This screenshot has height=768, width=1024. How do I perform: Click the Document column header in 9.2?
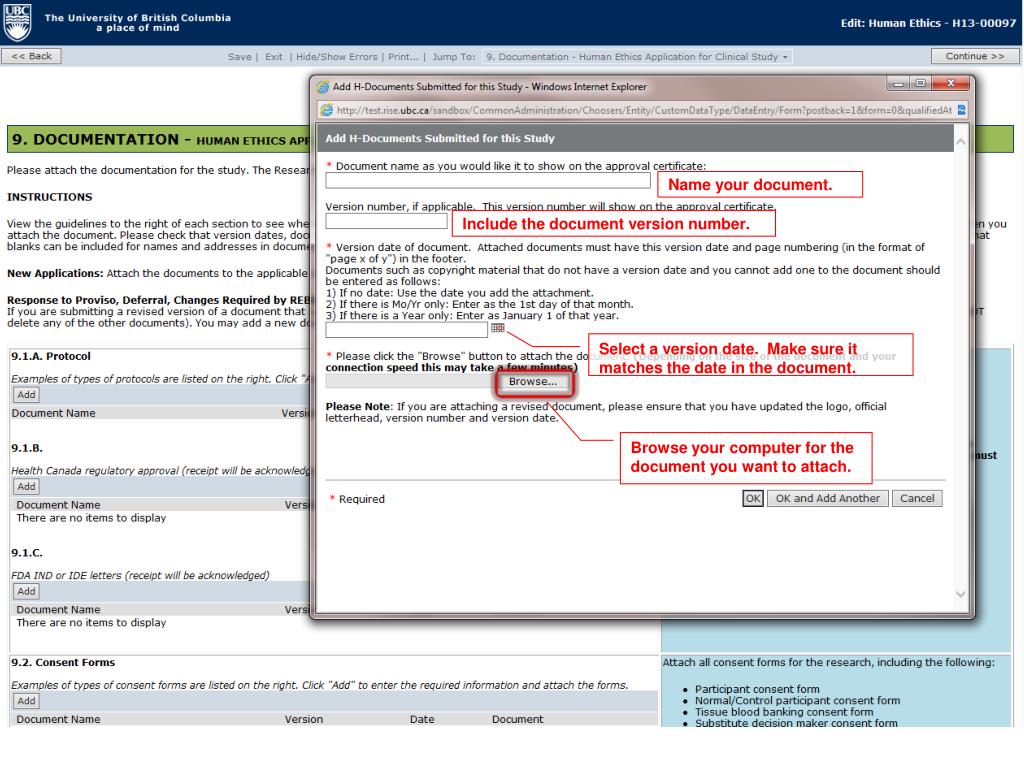[517, 719]
